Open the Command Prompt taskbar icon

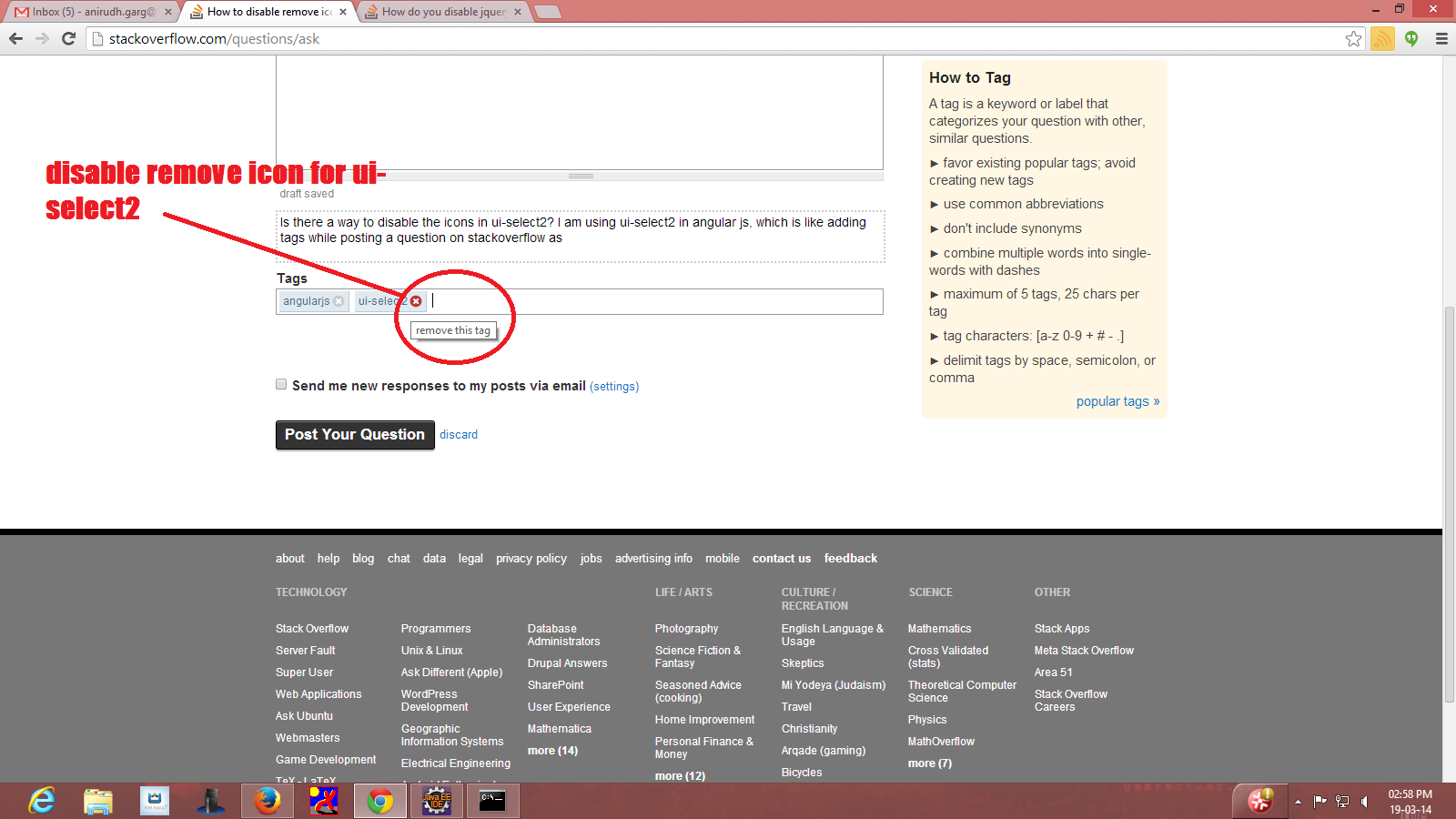[x=493, y=801]
